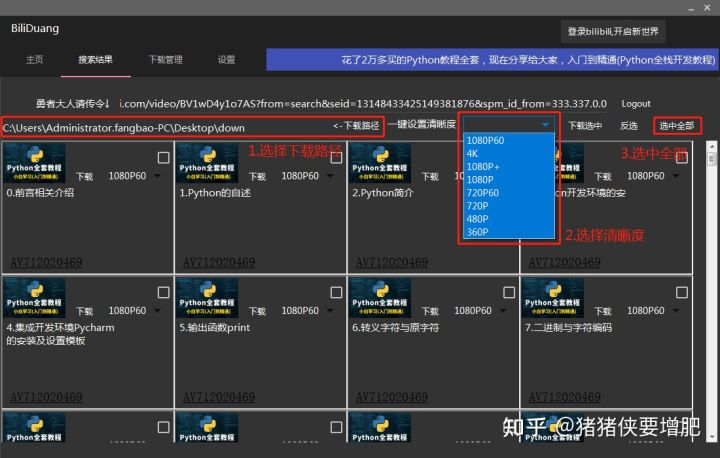Expand the 1080P60 dropdown on 0.前言相关介绍 card
The height and width of the screenshot is (458, 720).
pos(158,176)
